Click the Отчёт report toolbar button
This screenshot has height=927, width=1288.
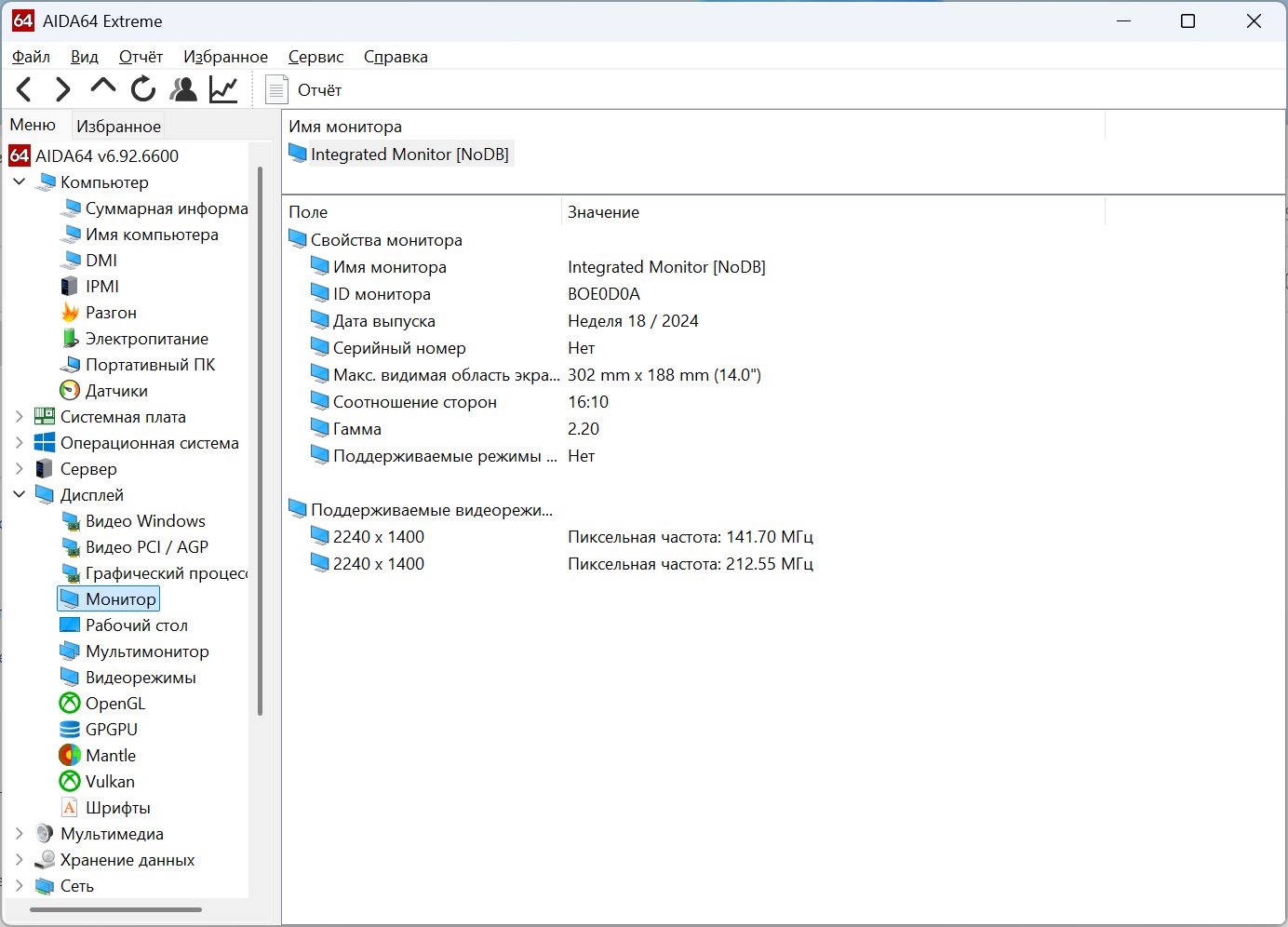pos(304,90)
